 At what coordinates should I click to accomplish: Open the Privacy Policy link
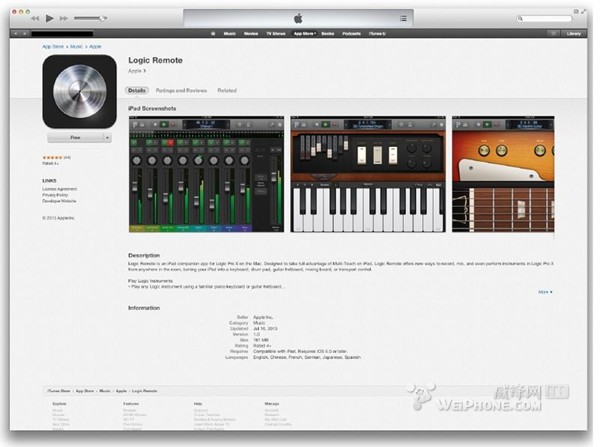pyautogui.click(x=55, y=195)
